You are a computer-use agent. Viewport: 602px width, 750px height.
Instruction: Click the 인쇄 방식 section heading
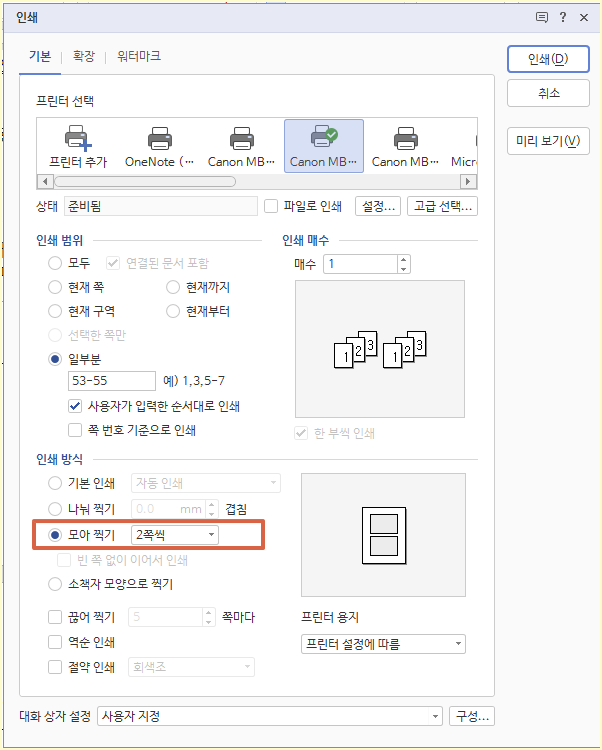tap(60, 459)
